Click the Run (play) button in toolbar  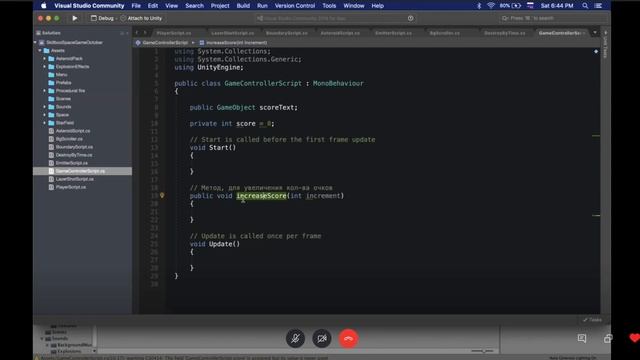(75, 18)
